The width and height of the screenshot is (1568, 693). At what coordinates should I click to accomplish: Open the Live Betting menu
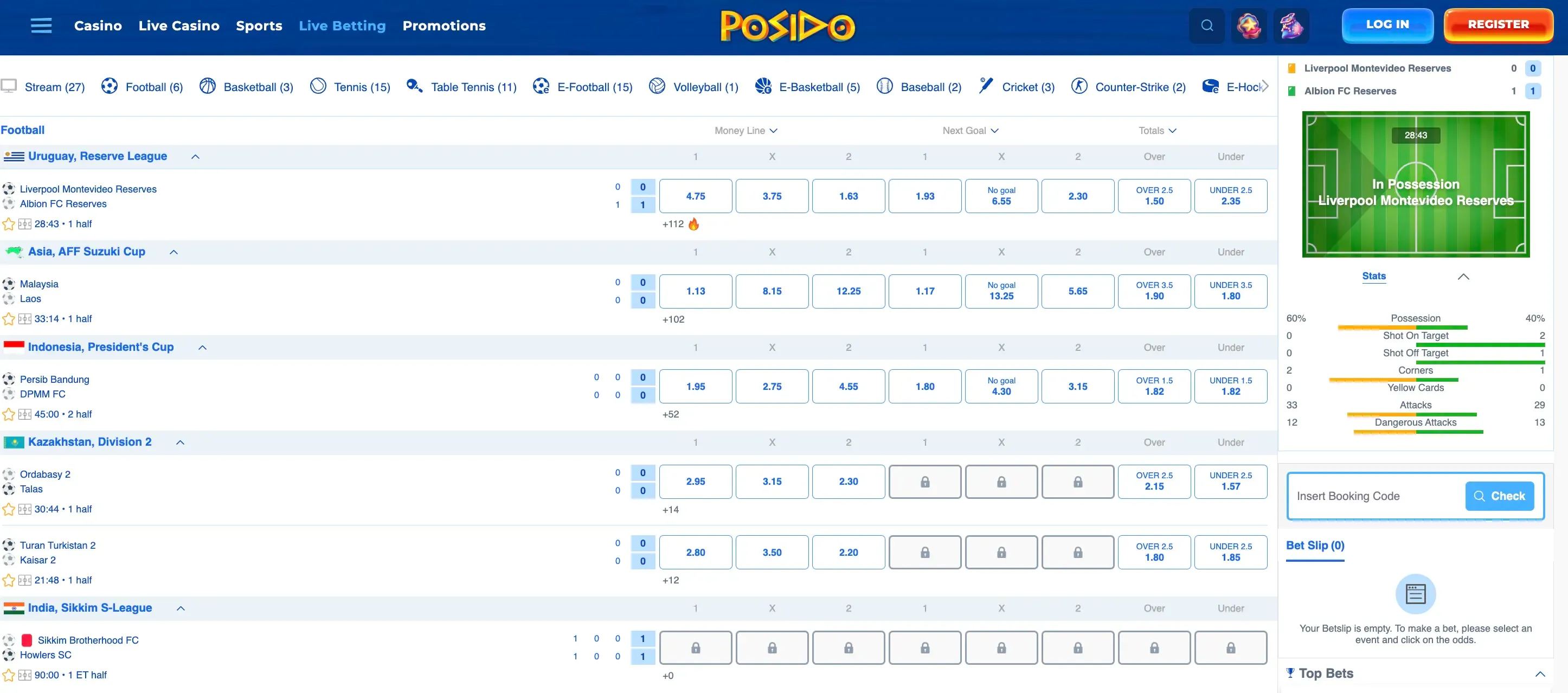pyautogui.click(x=342, y=25)
